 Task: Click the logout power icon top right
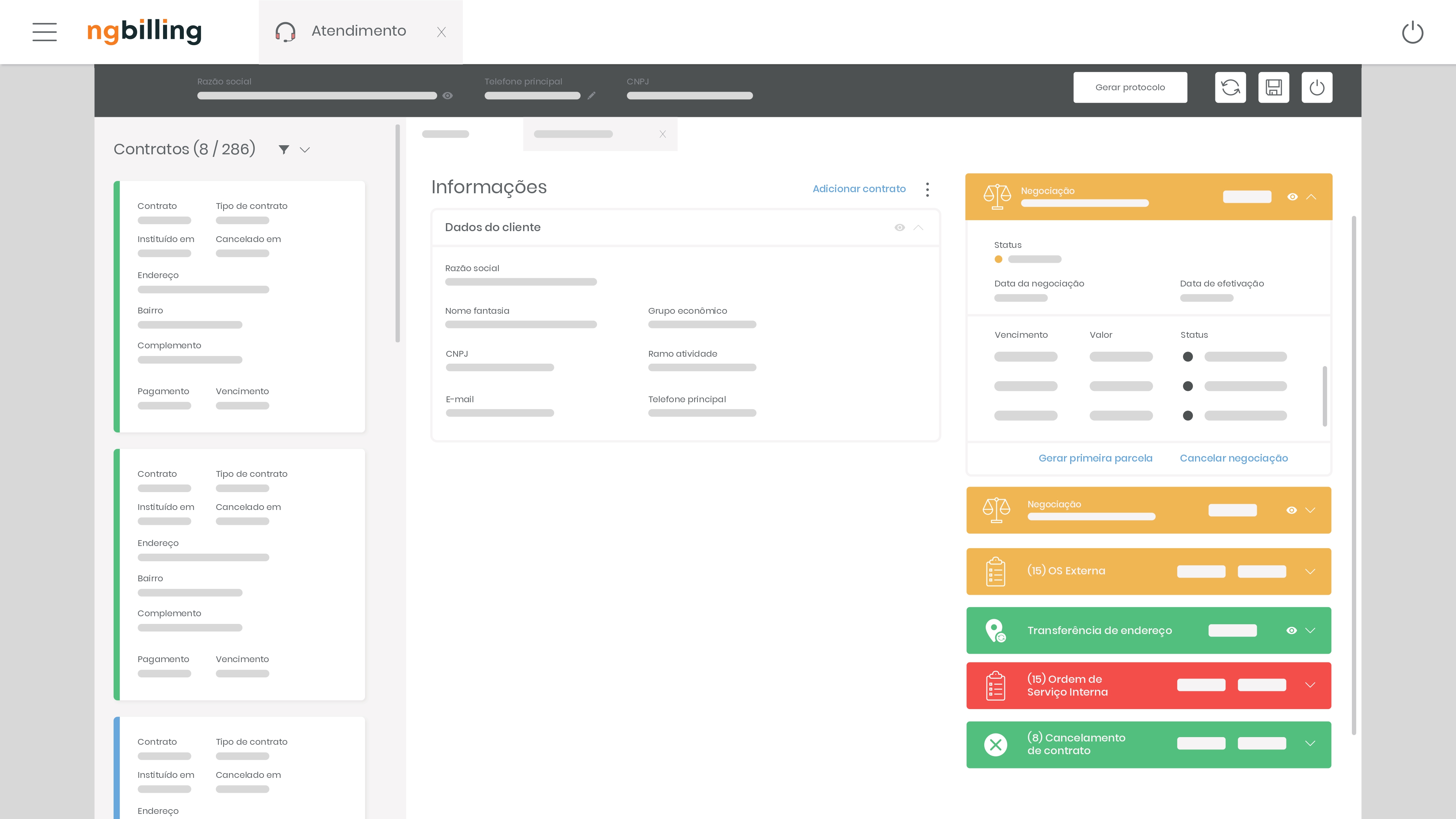[1412, 32]
